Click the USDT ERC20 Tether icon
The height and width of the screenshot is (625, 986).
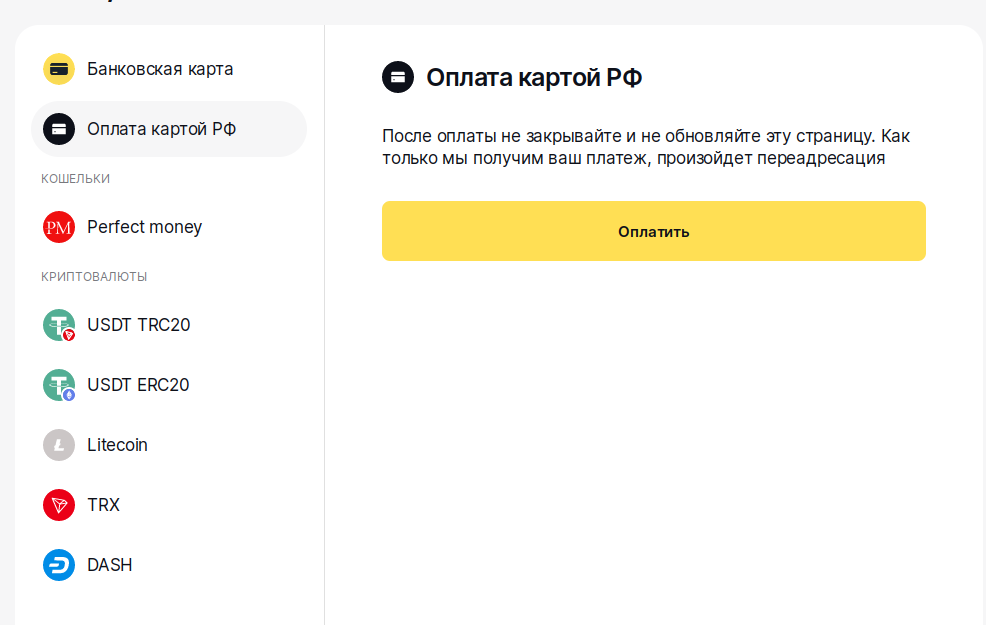coord(59,385)
